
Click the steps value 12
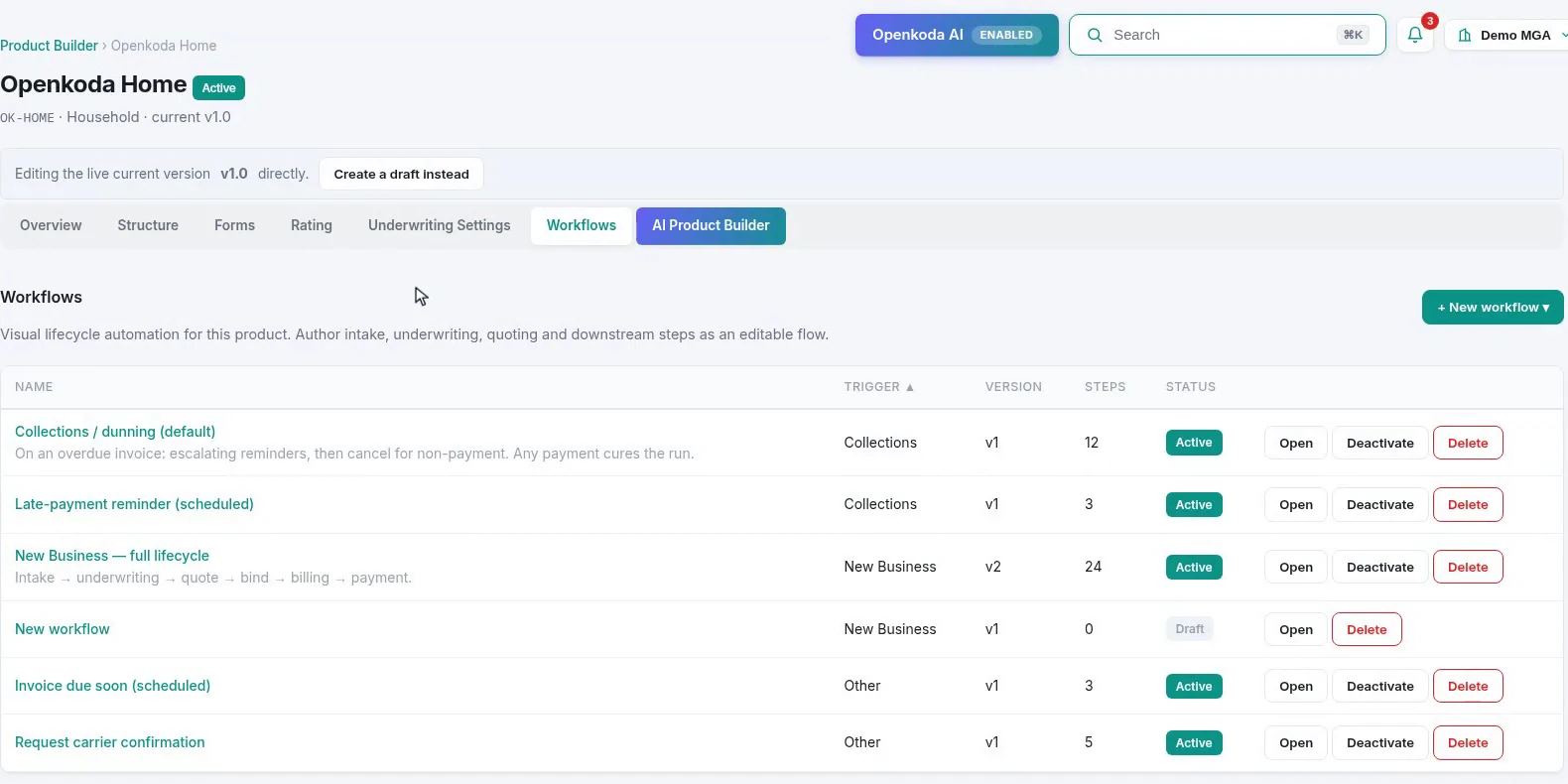1092,443
